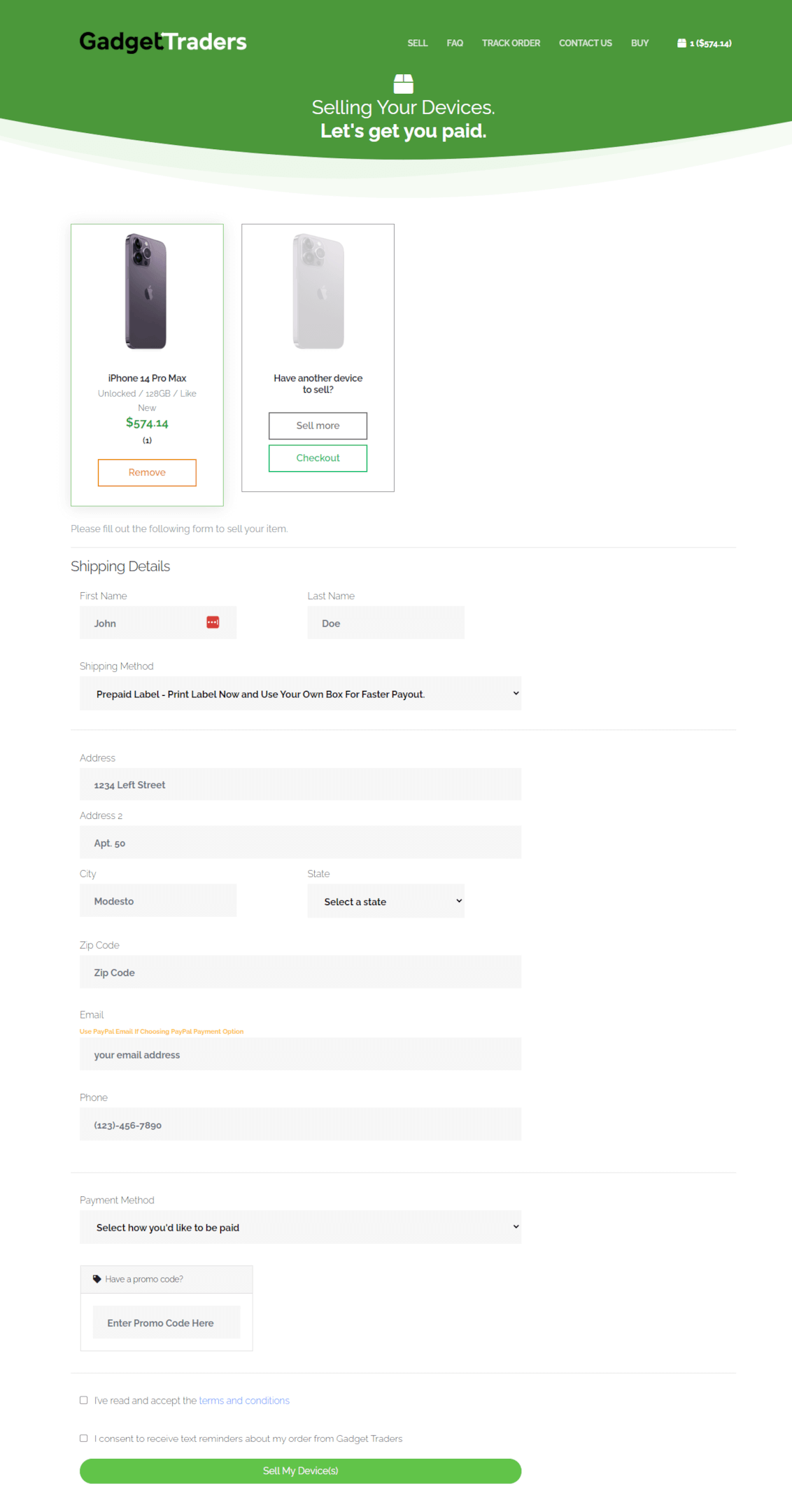The image size is (792, 1512).
Task: Click the password manager icon in First Name
Action: tap(213, 622)
